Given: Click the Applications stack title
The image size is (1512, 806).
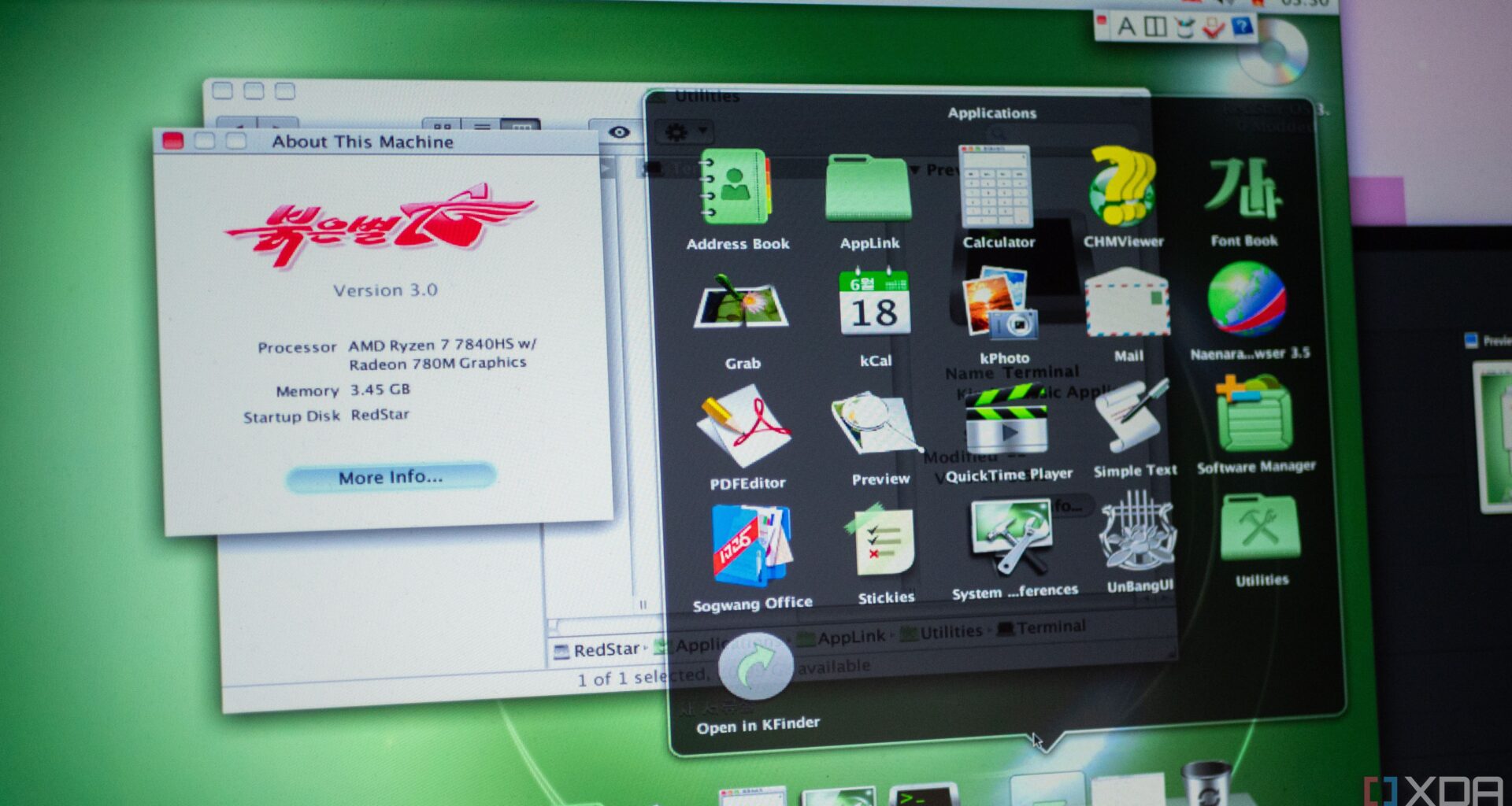Looking at the screenshot, I should [x=991, y=113].
